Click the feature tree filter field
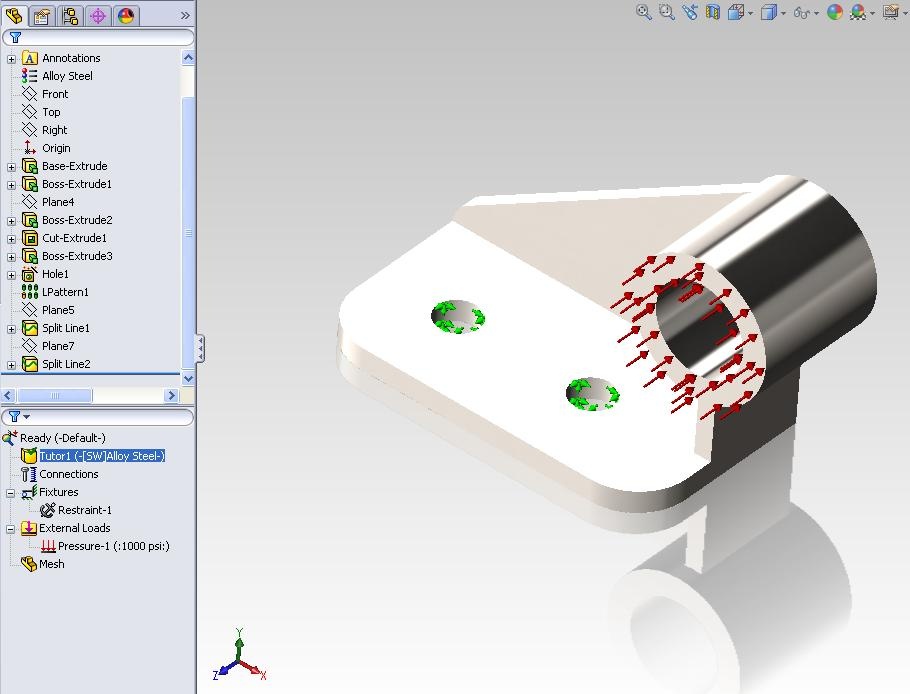The image size is (910, 694). (98, 38)
